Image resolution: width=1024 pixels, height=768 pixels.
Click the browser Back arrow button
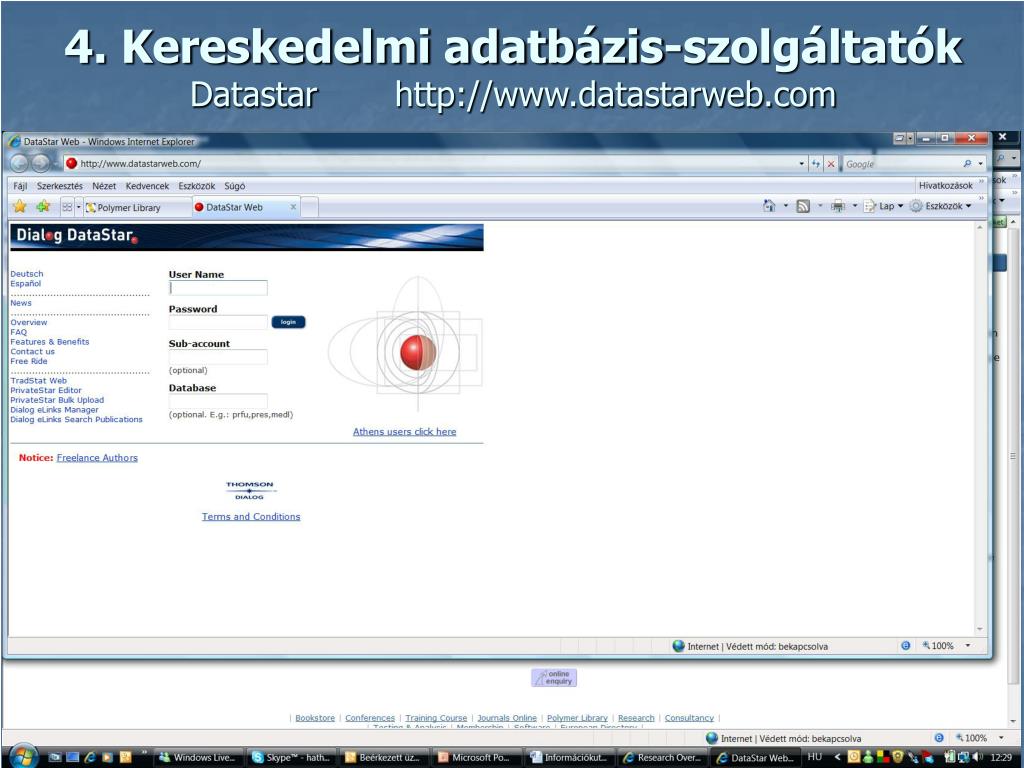click(x=20, y=163)
